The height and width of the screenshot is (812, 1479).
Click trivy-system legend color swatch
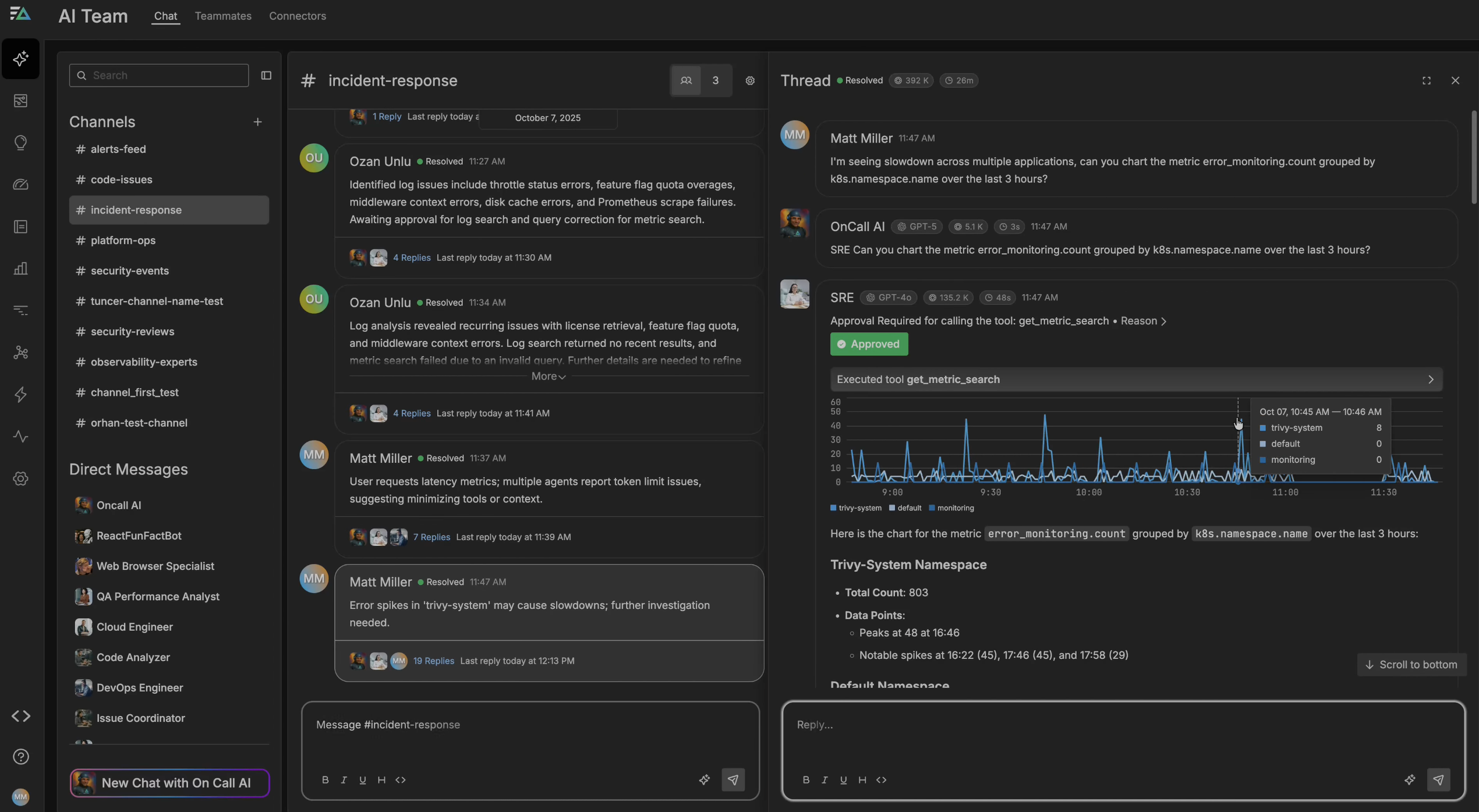pos(833,508)
